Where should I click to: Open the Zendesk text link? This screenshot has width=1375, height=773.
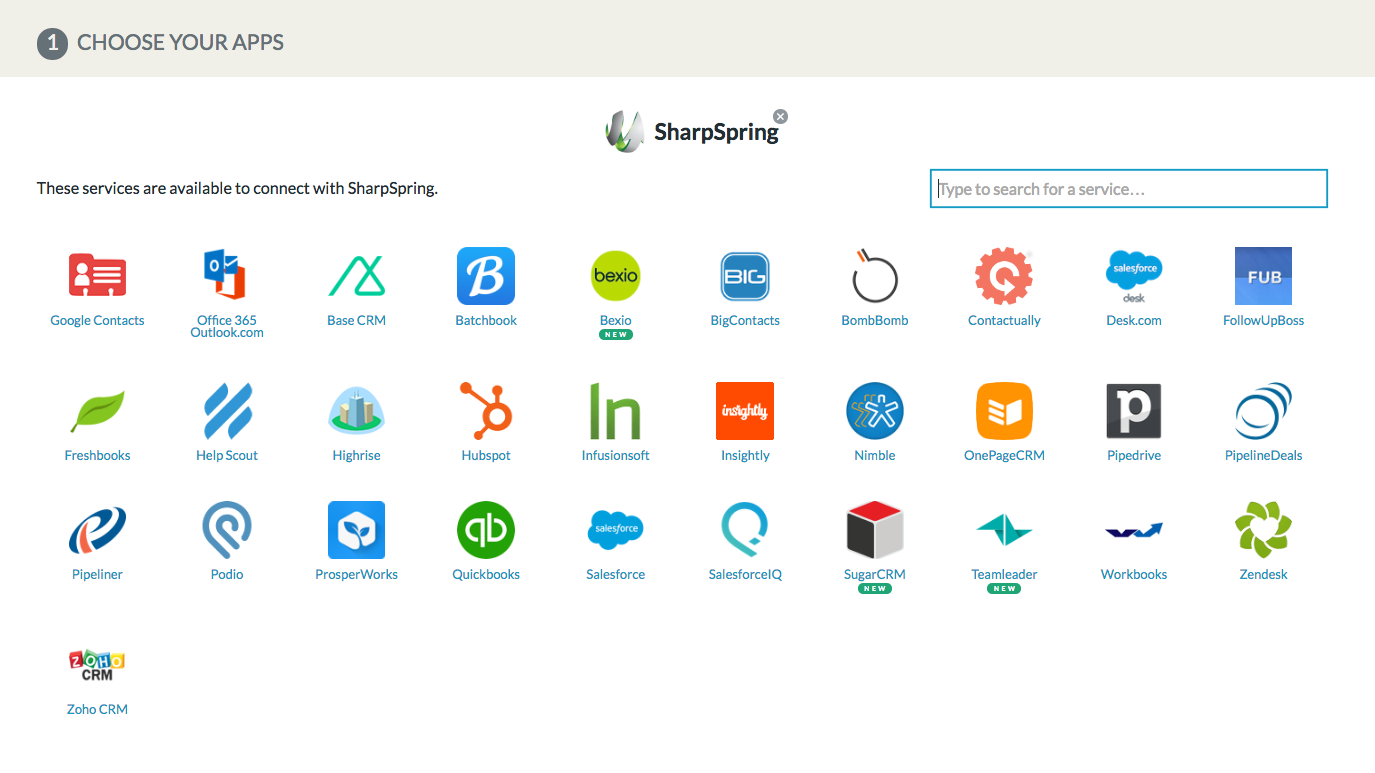(1264, 575)
